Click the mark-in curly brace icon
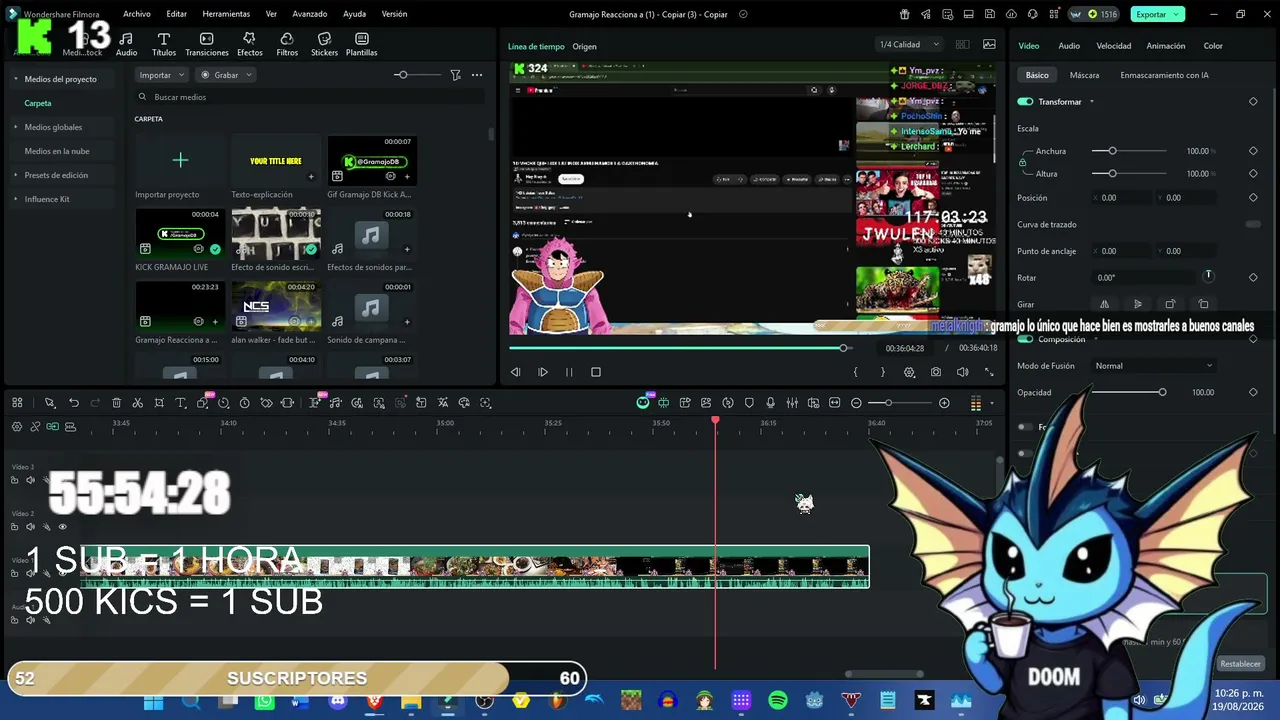 [x=855, y=372]
